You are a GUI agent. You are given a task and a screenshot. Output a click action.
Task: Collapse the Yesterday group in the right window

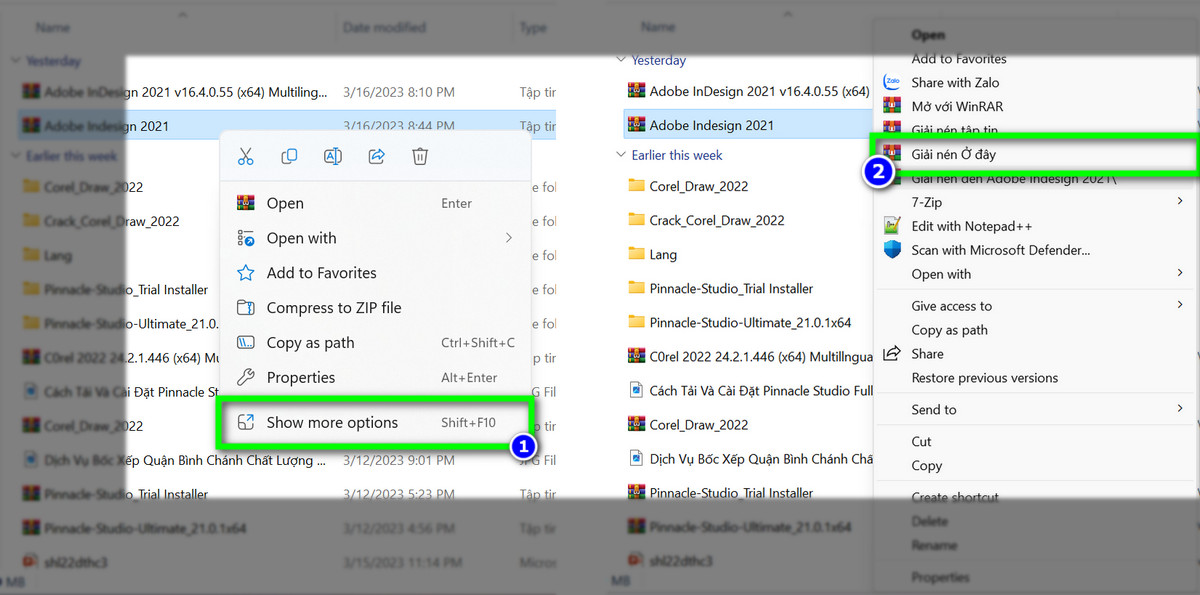click(x=621, y=60)
